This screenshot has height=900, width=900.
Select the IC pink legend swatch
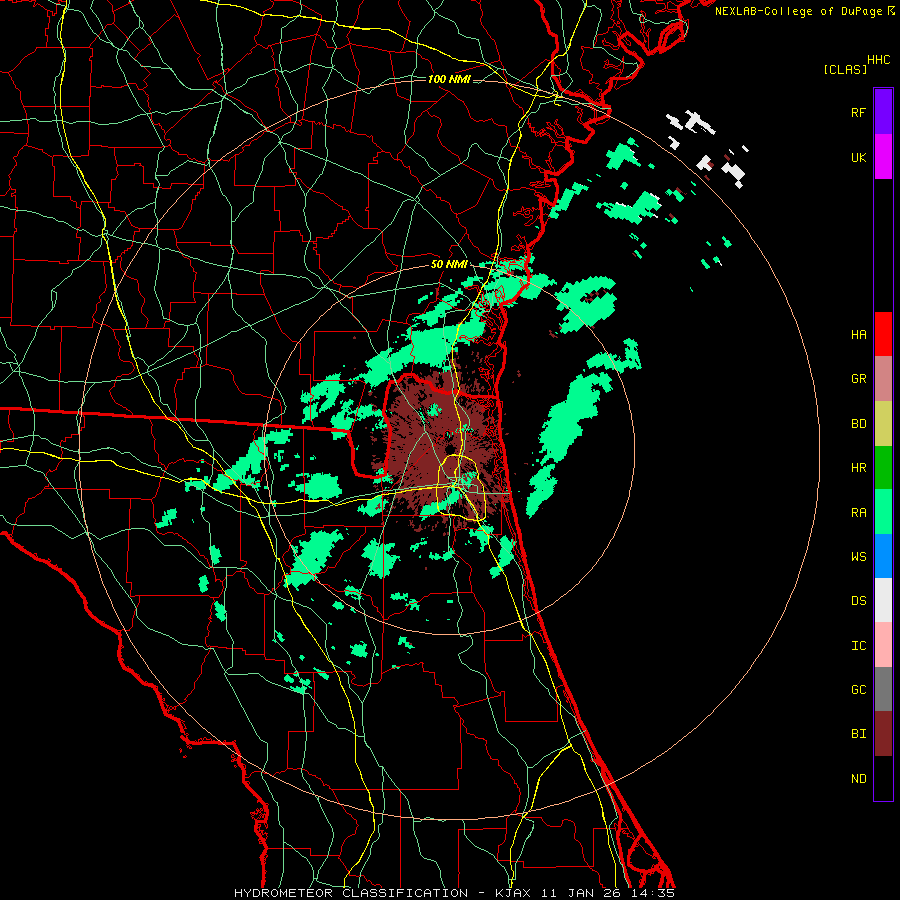883,645
